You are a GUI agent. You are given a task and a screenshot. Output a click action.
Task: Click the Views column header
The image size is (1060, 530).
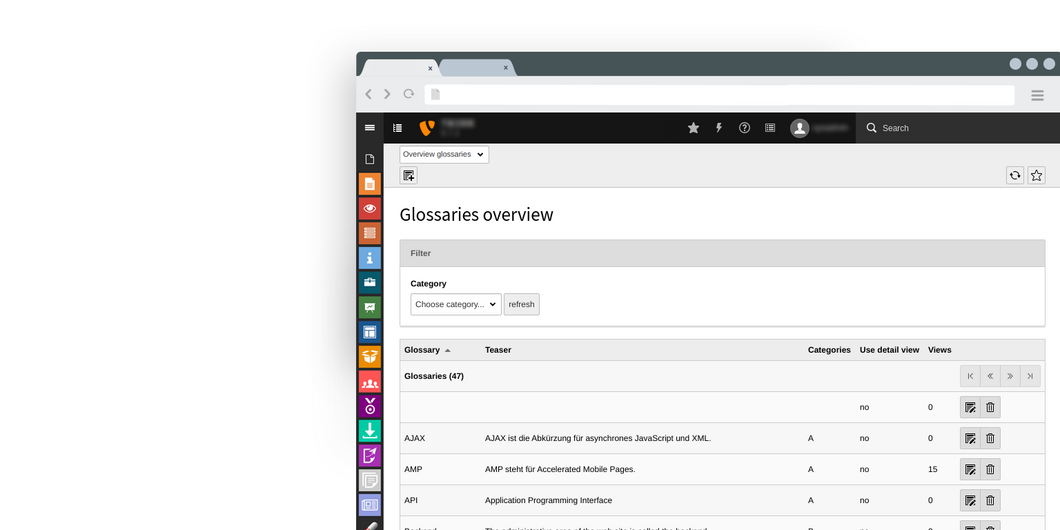tap(939, 350)
